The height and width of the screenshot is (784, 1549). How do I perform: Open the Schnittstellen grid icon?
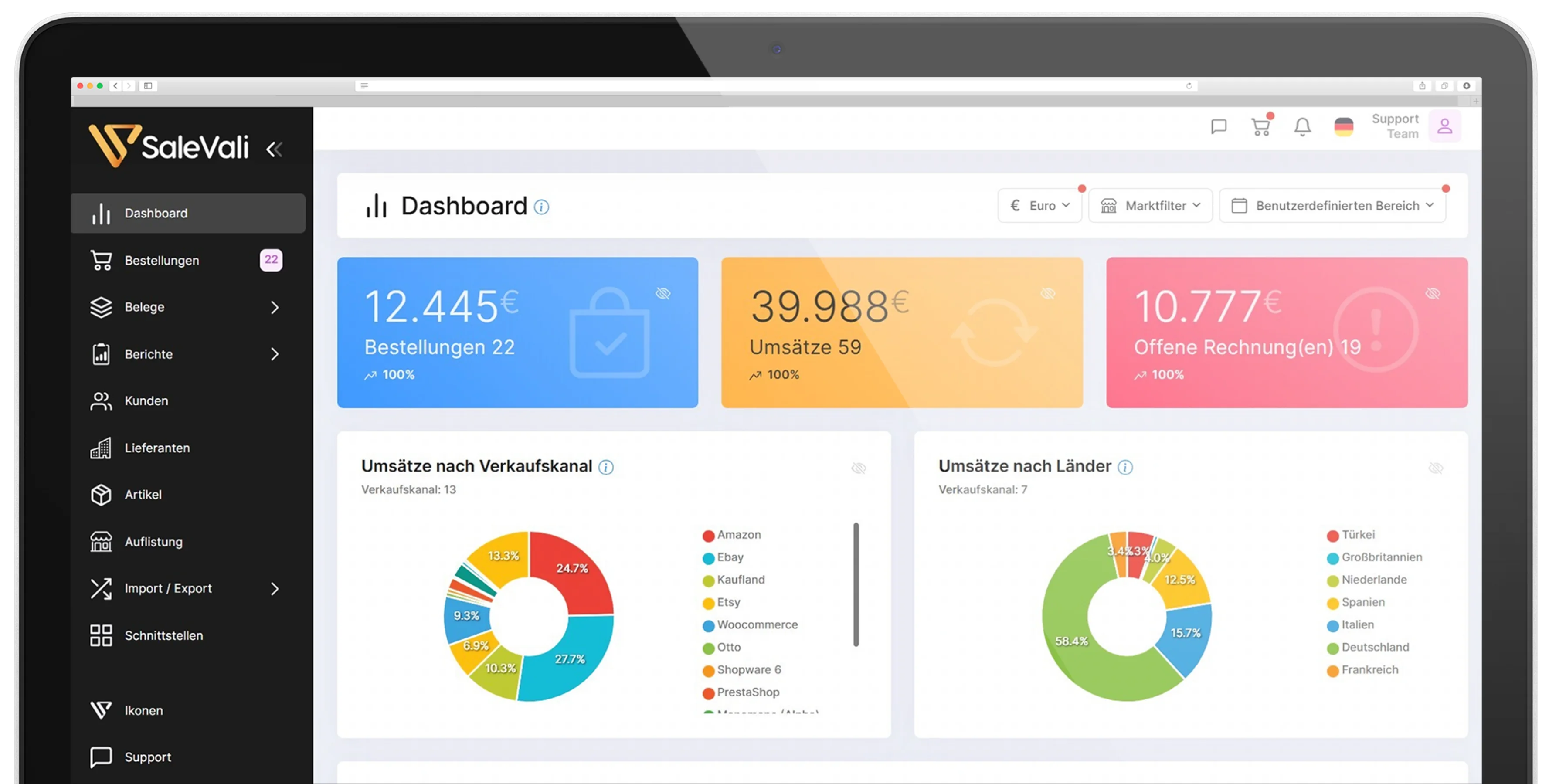pos(101,635)
